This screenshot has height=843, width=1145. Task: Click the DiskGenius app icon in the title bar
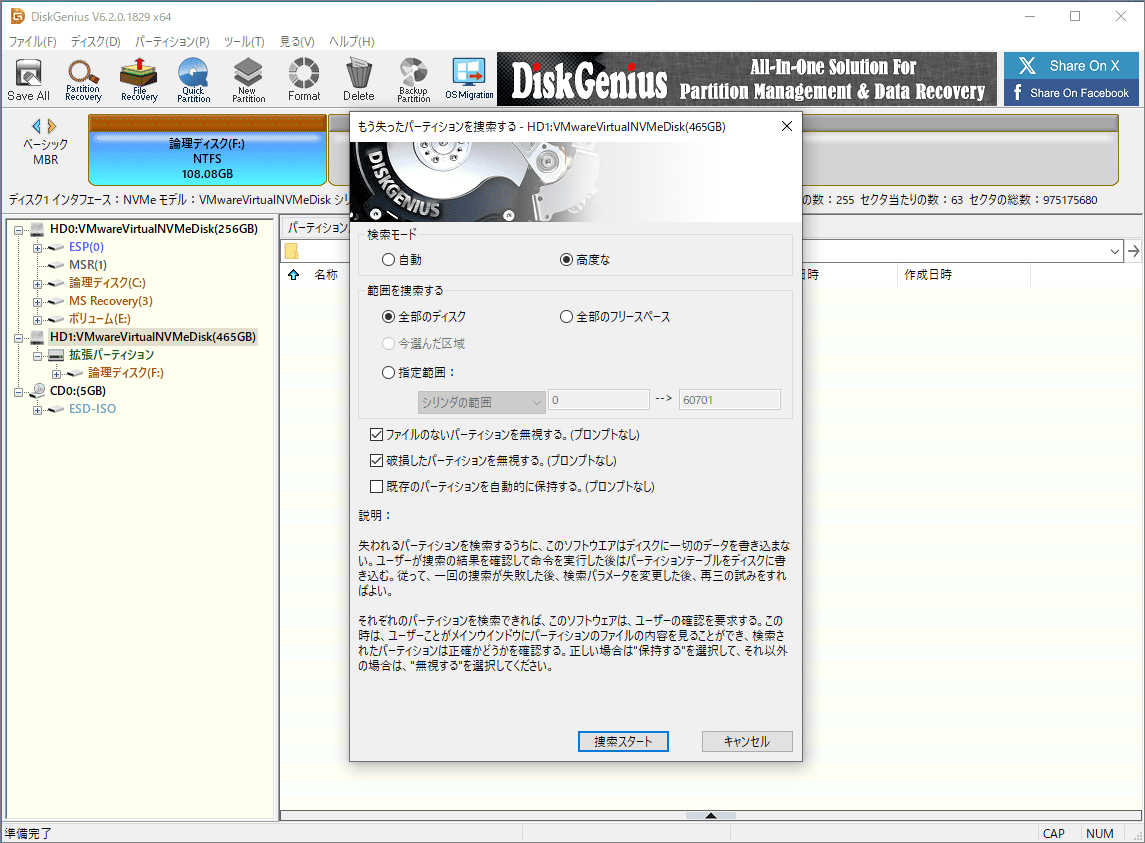[17, 16]
